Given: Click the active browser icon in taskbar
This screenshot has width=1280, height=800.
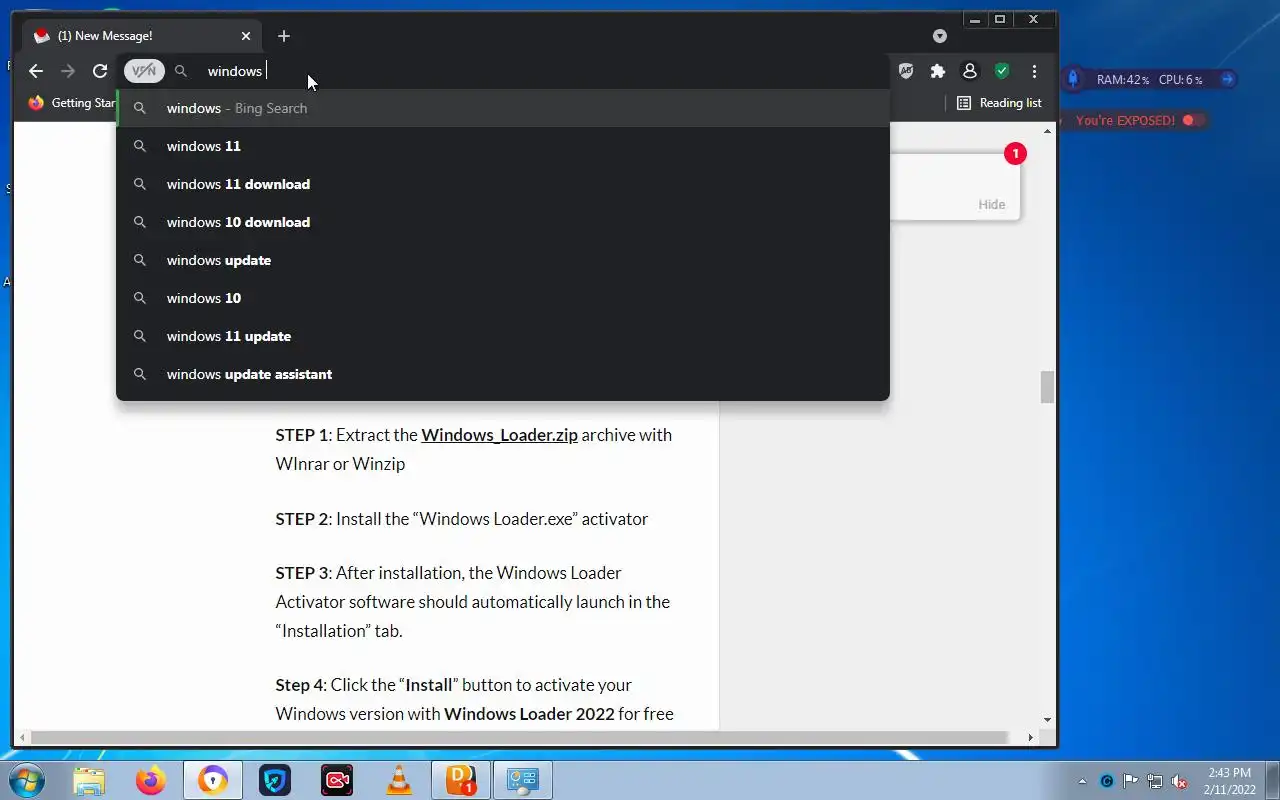Looking at the screenshot, I should [x=213, y=780].
